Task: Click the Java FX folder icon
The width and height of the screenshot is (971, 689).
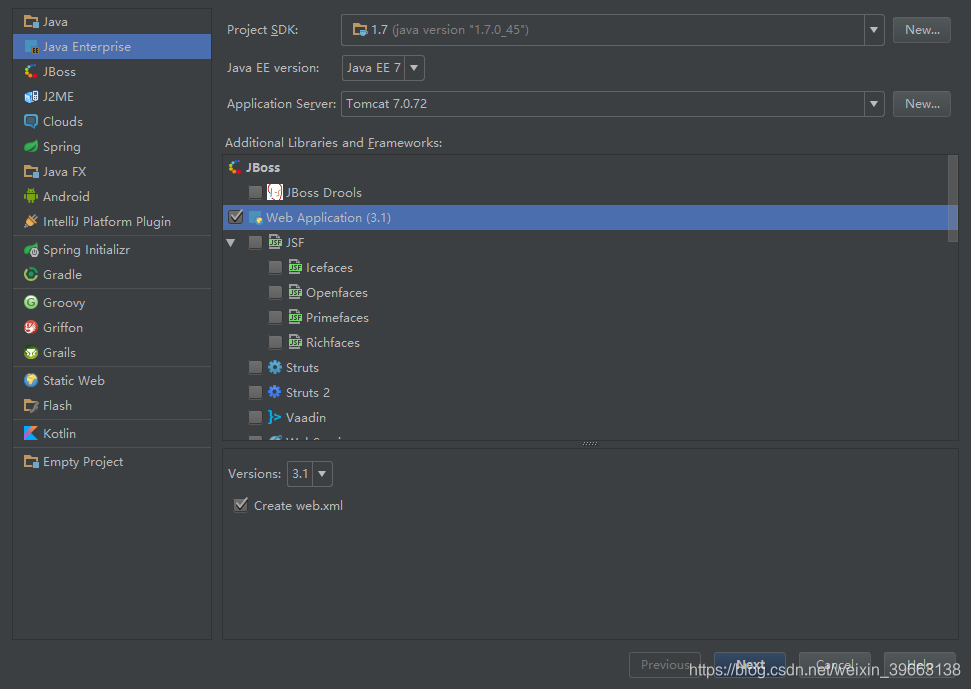Action: [x=31, y=171]
